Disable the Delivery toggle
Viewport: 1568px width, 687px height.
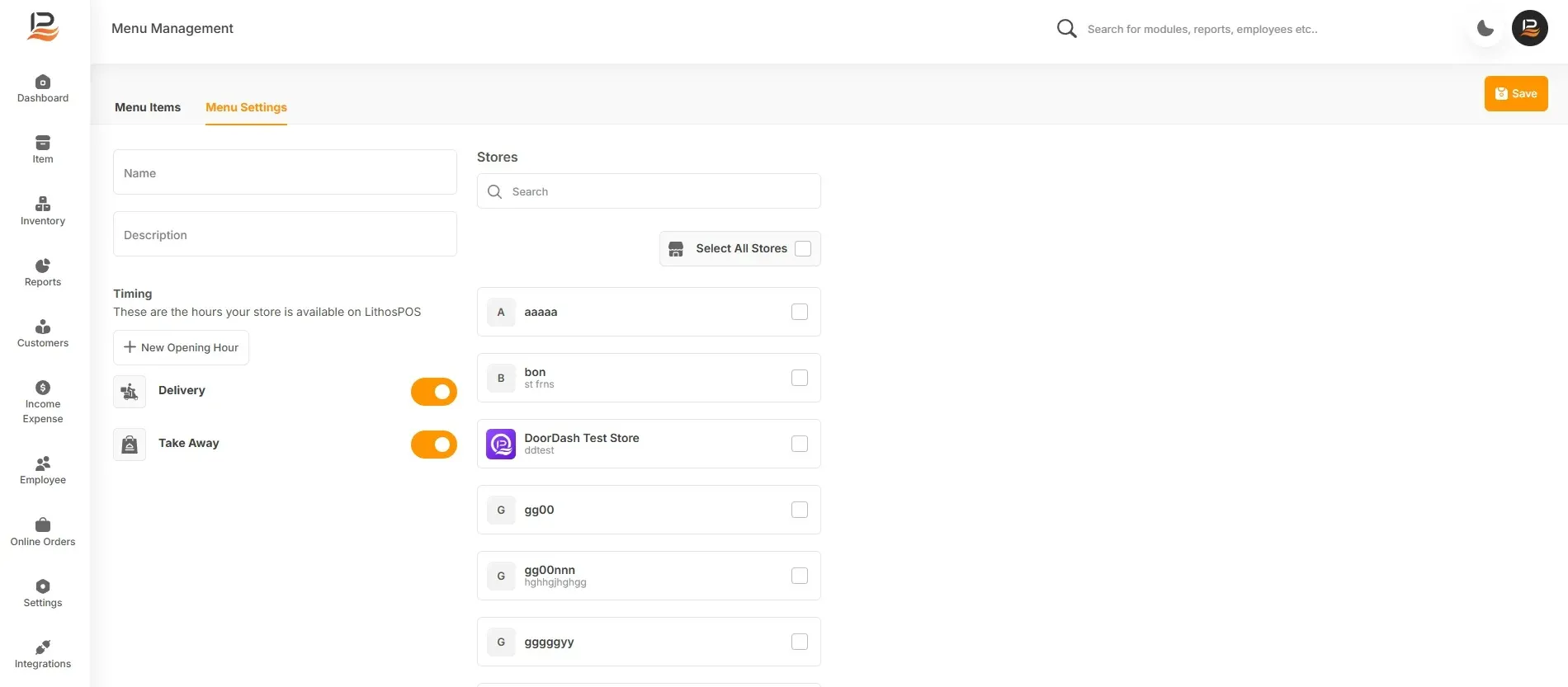[x=434, y=392]
